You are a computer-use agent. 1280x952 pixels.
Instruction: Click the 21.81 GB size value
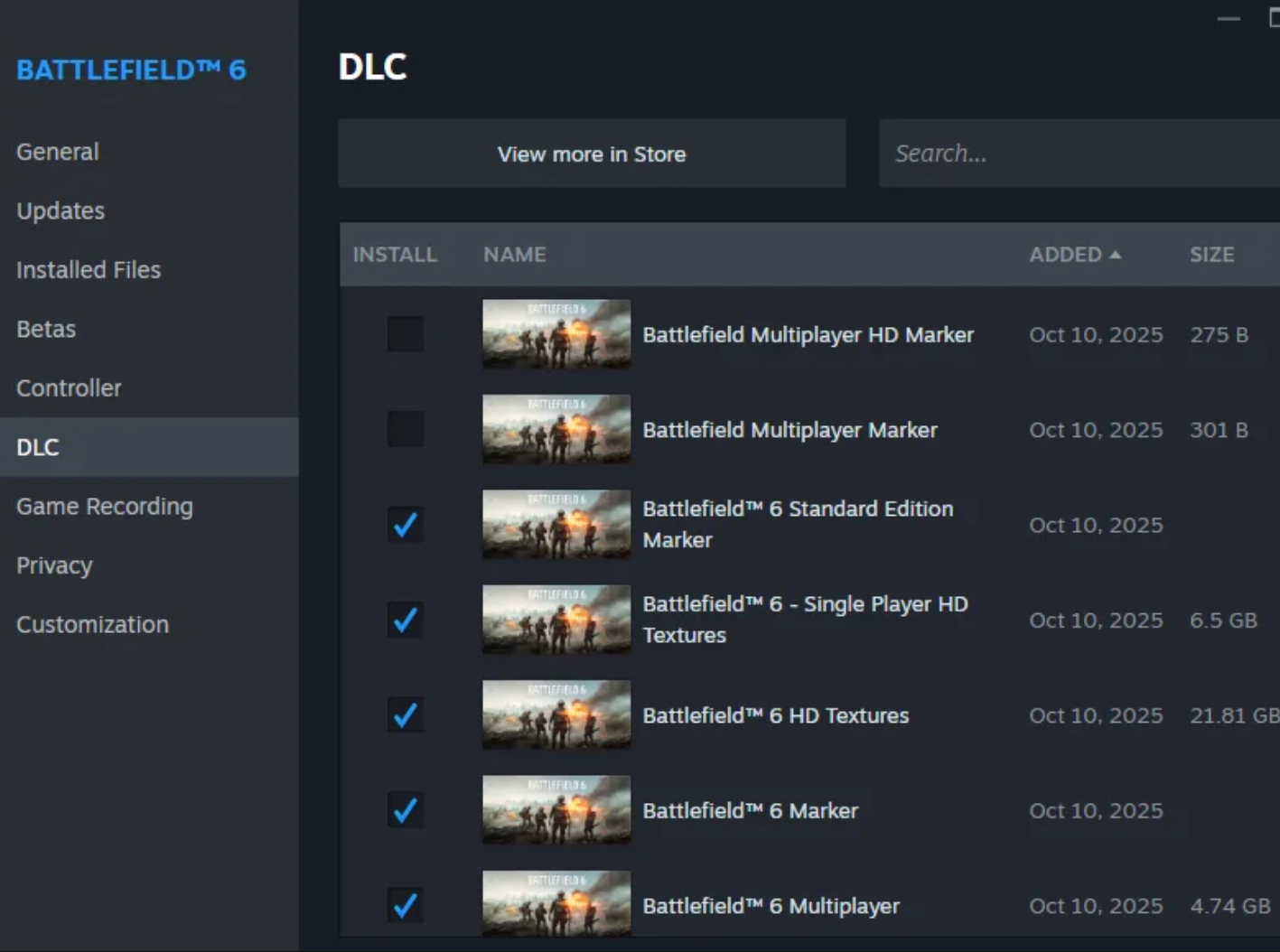point(1235,715)
